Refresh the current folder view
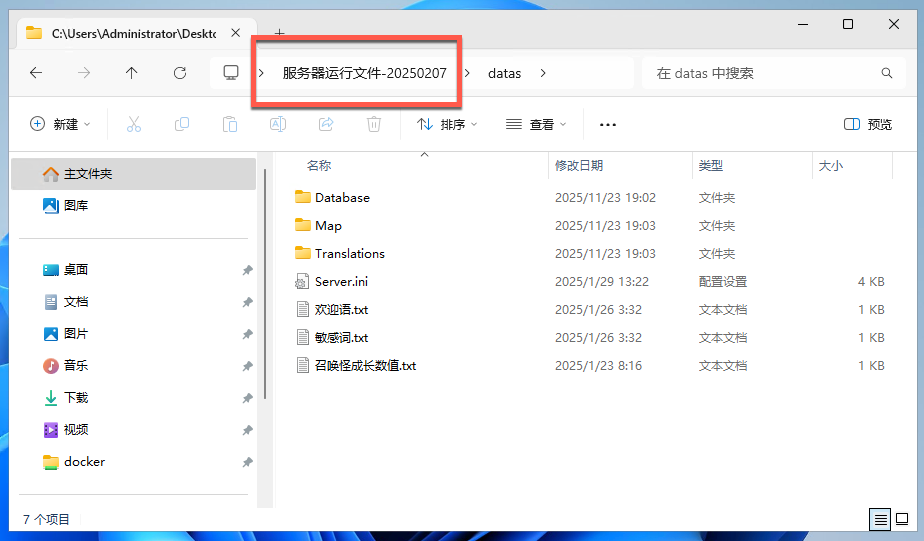This screenshot has width=924, height=541. coord(180,73)
